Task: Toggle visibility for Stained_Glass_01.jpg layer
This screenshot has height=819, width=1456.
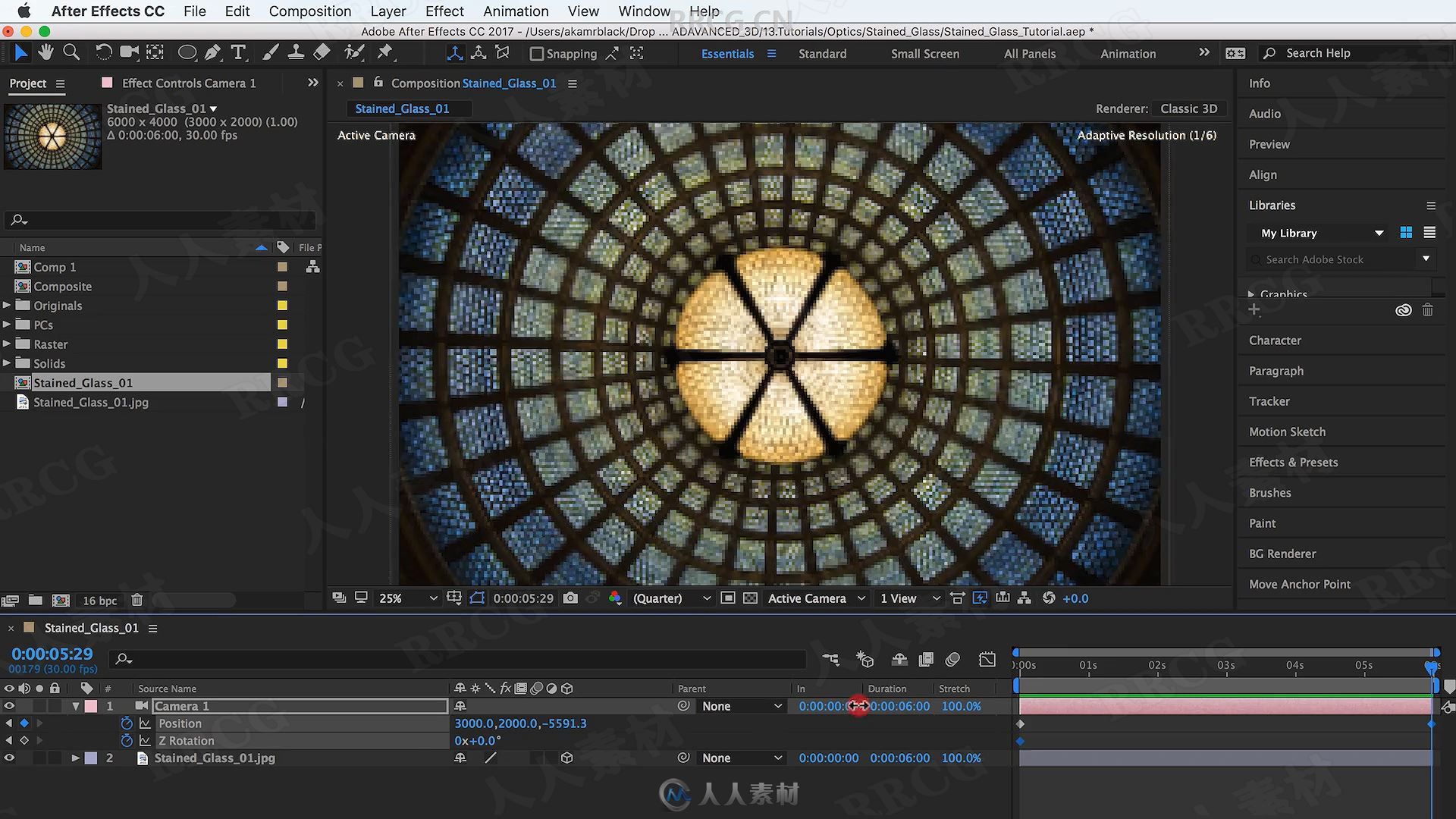Action: click(7, 757)
